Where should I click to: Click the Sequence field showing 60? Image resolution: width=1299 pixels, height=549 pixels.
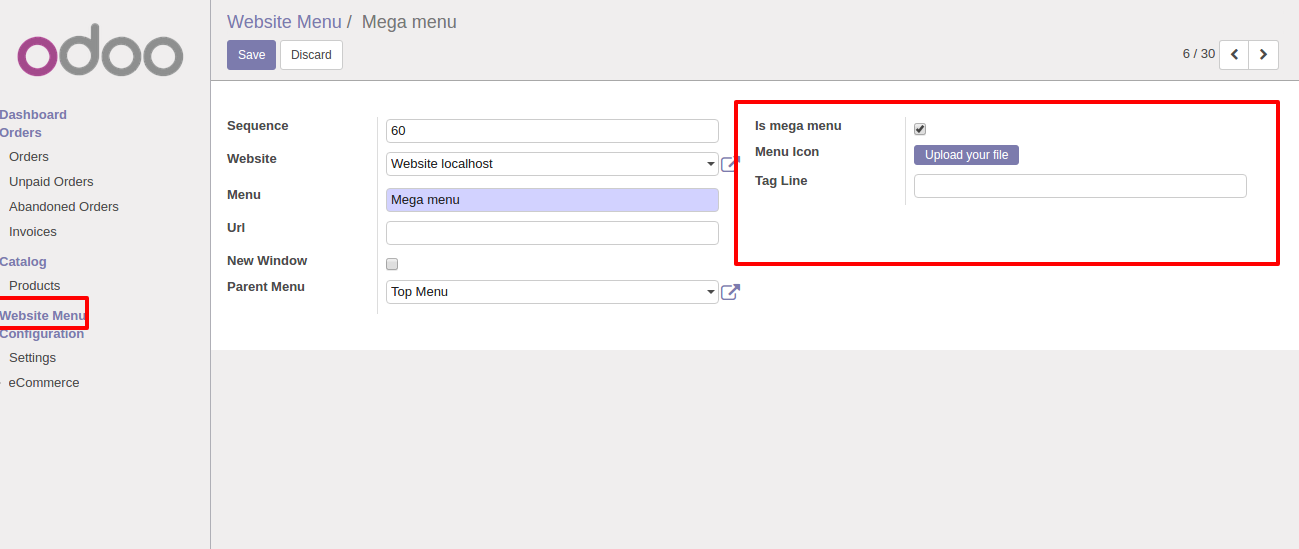coord(552,131)
